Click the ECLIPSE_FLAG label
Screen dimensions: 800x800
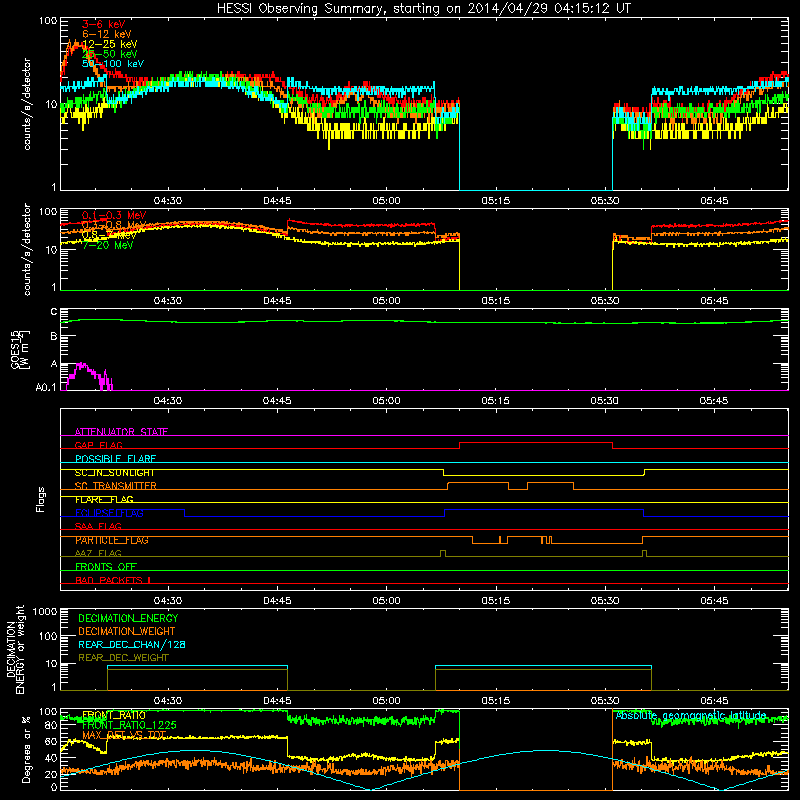tap(109, 513)
